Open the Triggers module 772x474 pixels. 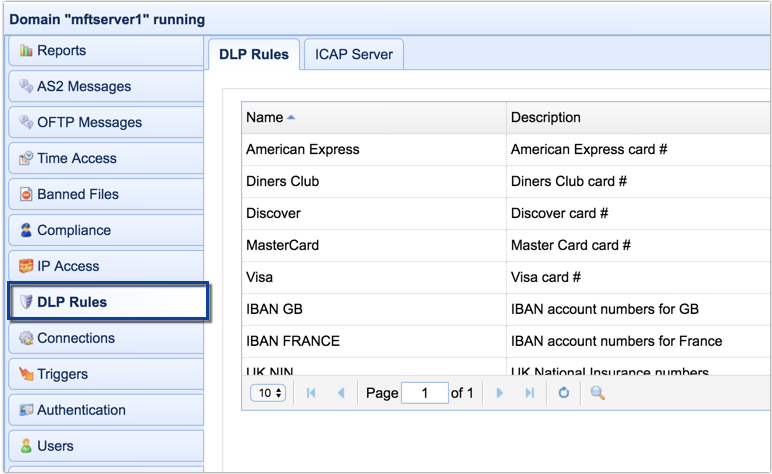(106, 374)
